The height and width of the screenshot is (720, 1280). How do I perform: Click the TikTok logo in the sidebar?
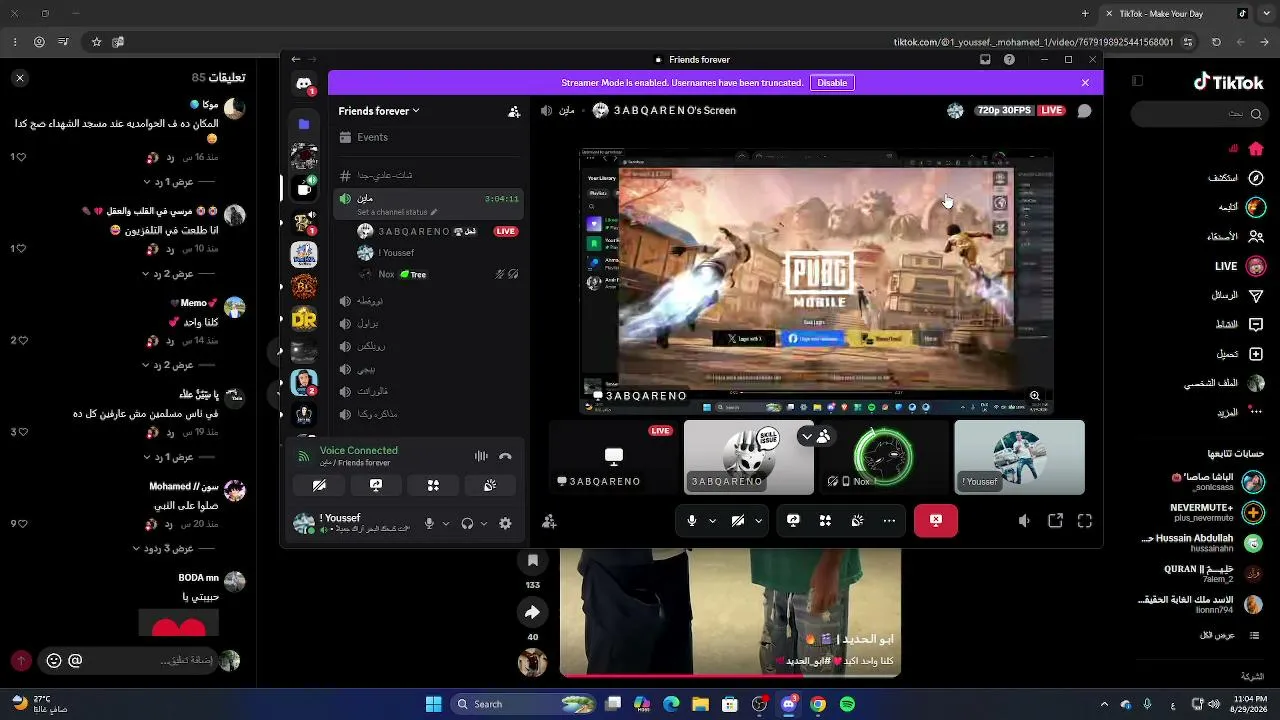coord(1228,83)
